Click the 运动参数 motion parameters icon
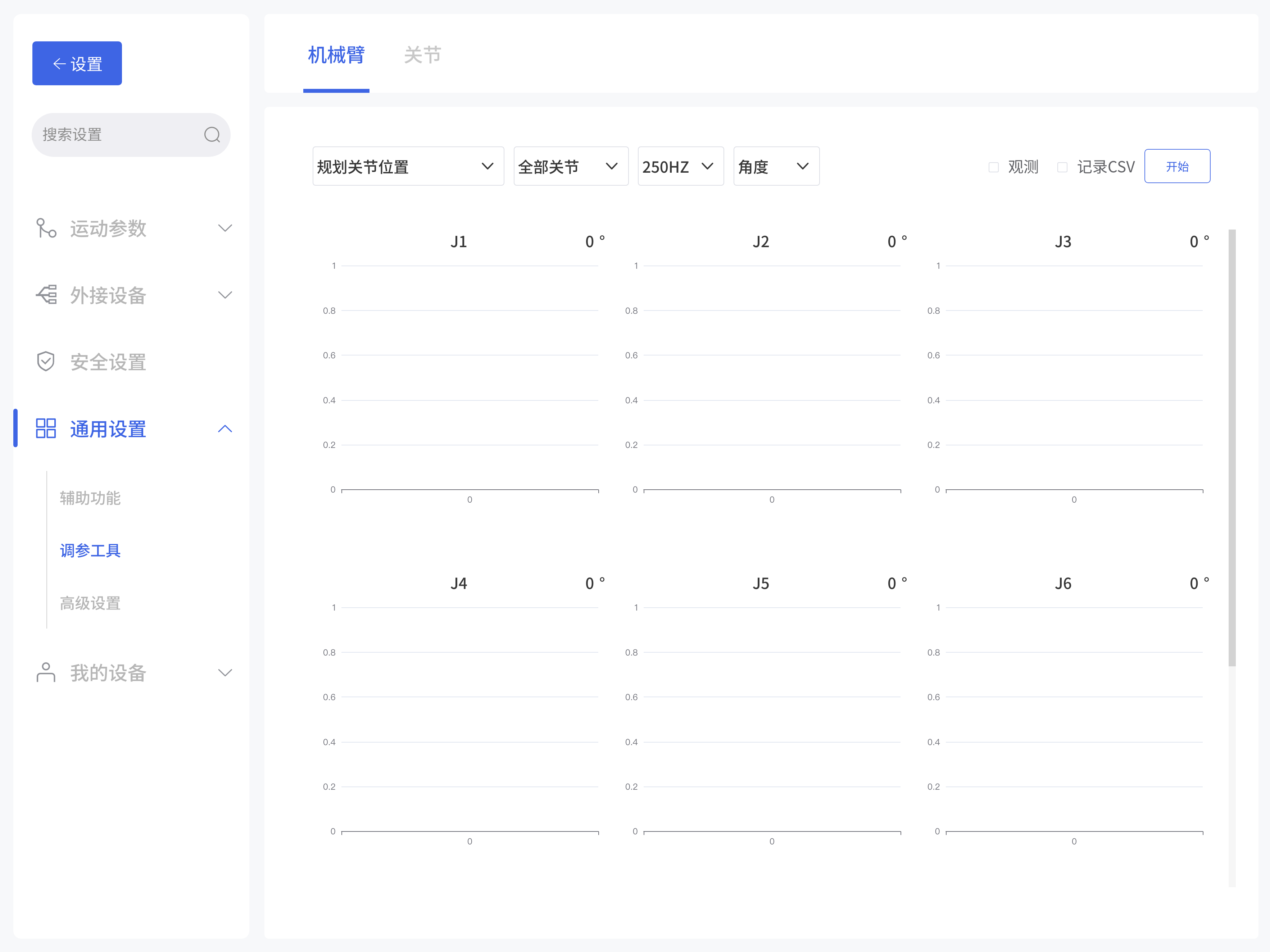This screenshot has width=1270, height=952. pyautogui.click(x=45, y=228)
